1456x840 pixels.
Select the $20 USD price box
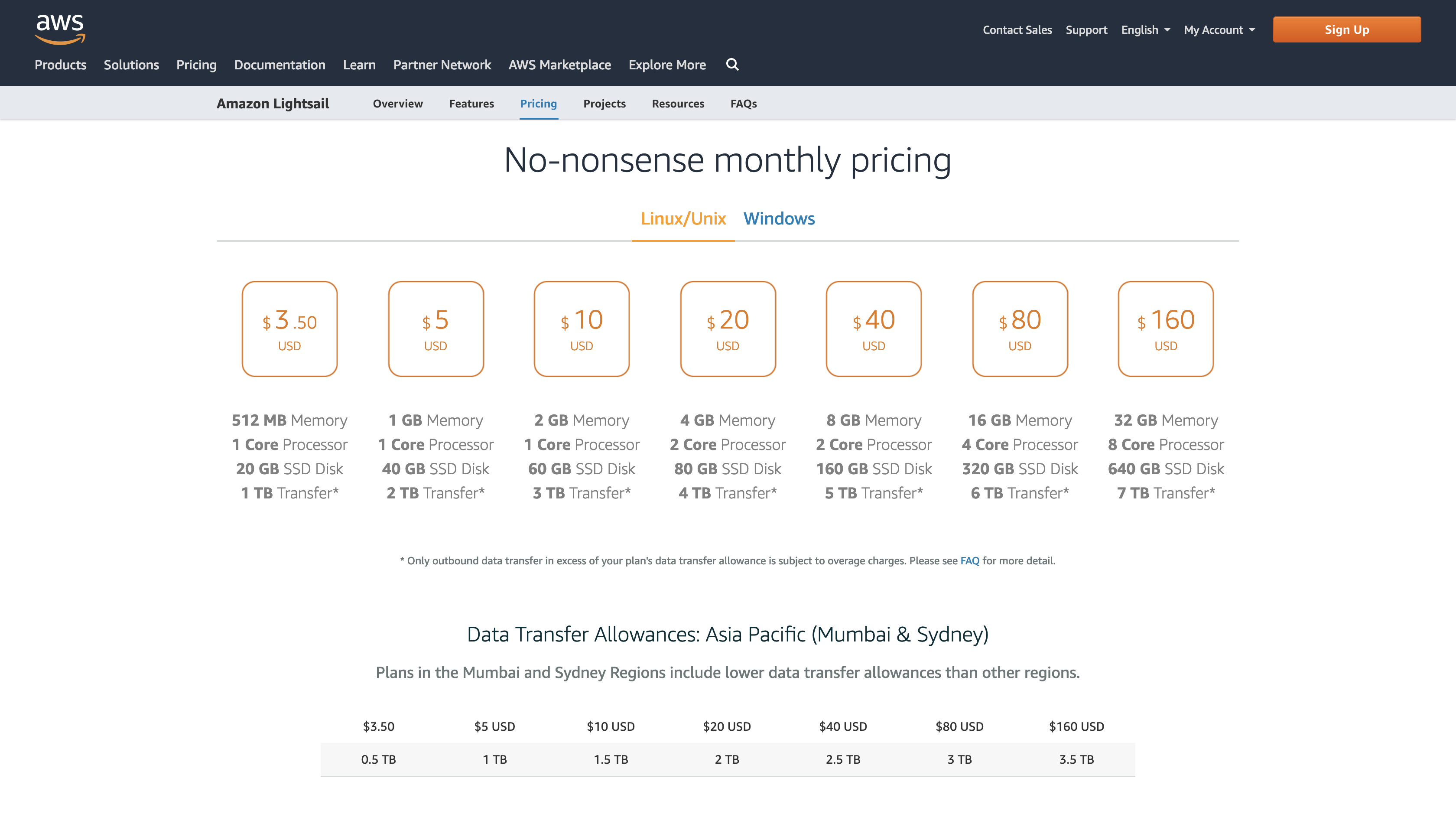pyautogui.click(x=728, y=329)
